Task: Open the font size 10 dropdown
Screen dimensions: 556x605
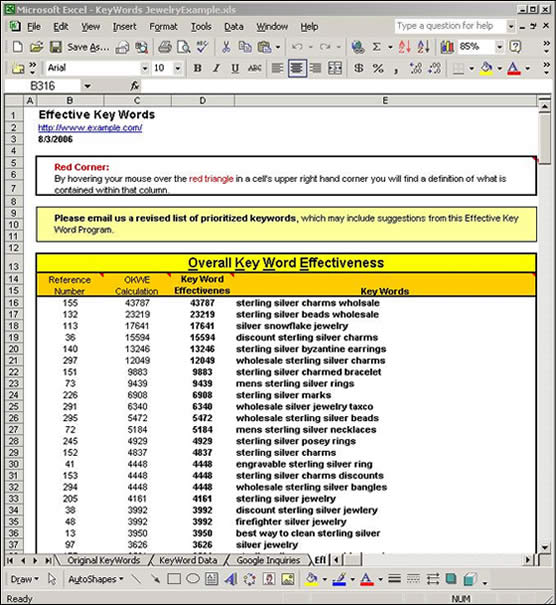Action: (x=177, y=69)
